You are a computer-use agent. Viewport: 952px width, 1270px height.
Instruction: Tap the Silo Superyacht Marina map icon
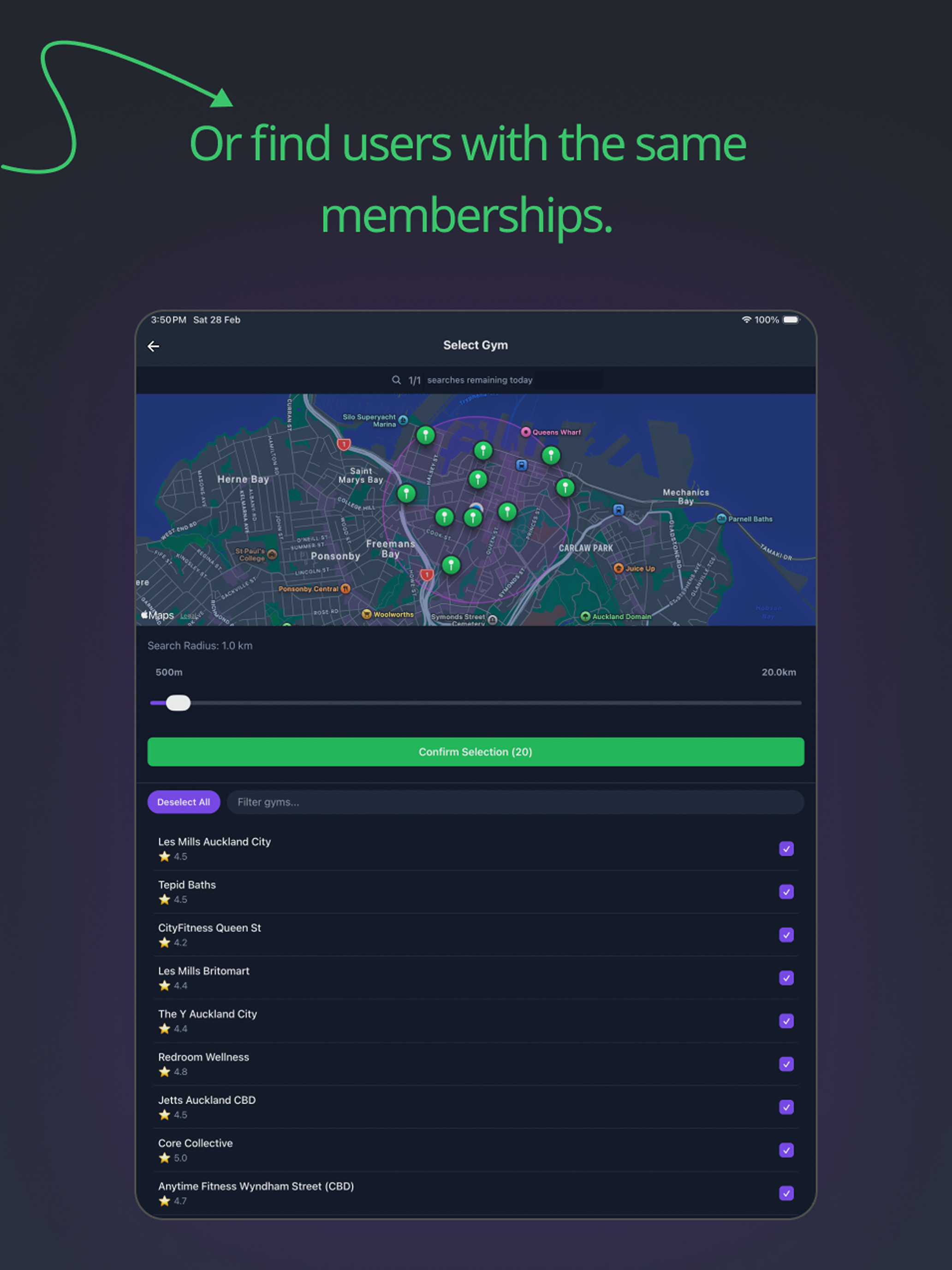click(403, 420)
